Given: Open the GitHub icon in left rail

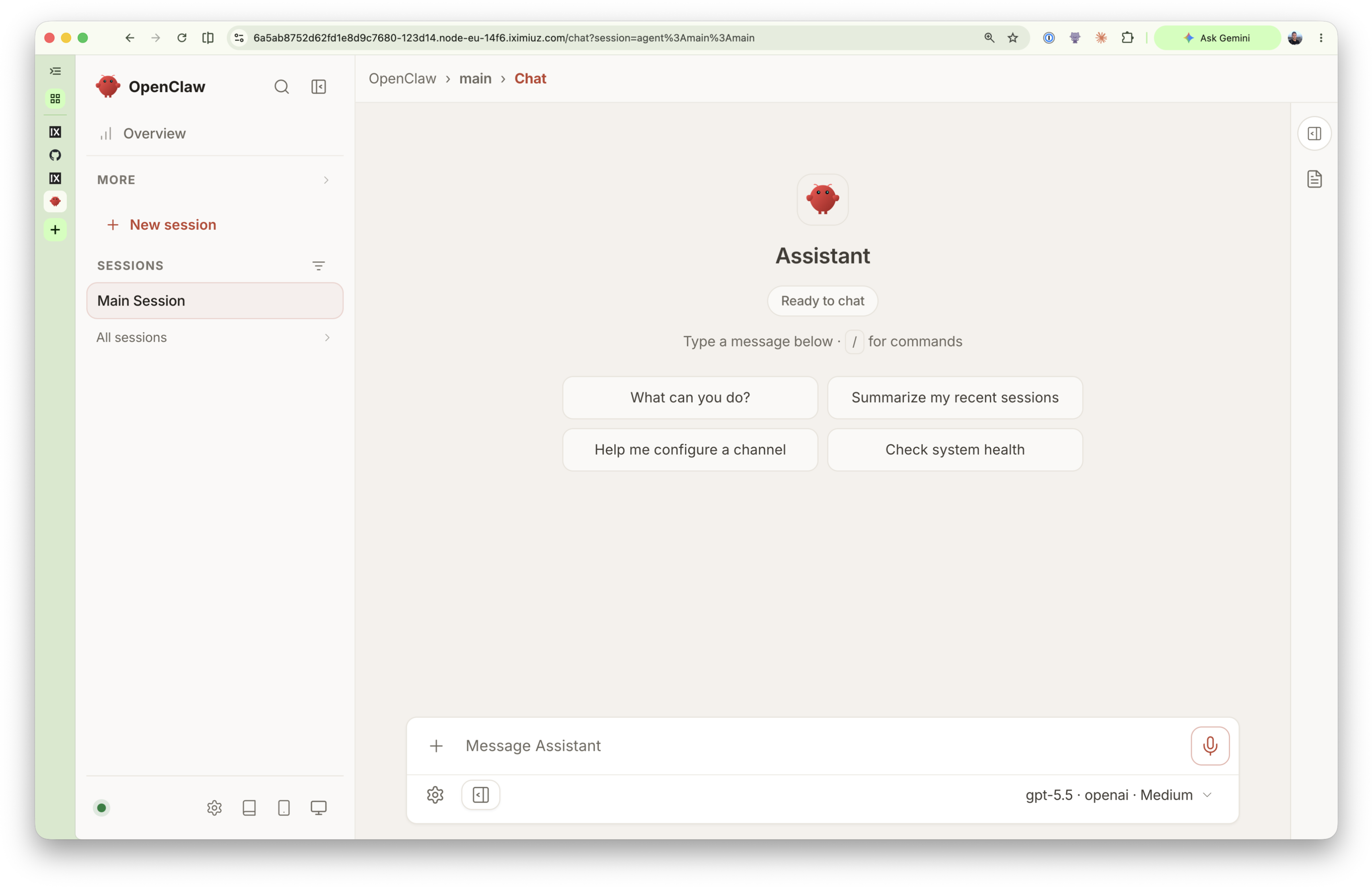Looking at the screenshot, I should 55,155.
